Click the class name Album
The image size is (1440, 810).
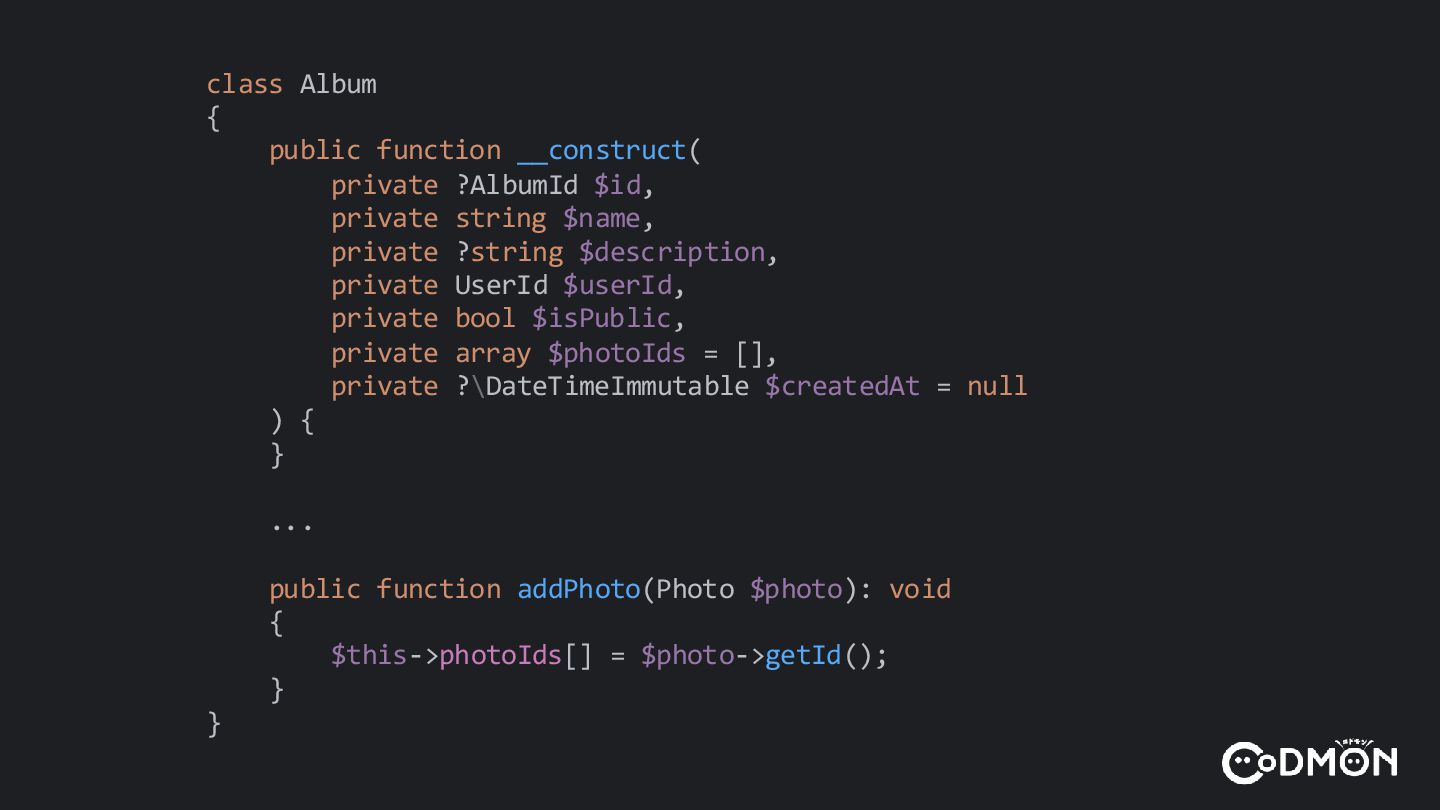tap(338, 84)
